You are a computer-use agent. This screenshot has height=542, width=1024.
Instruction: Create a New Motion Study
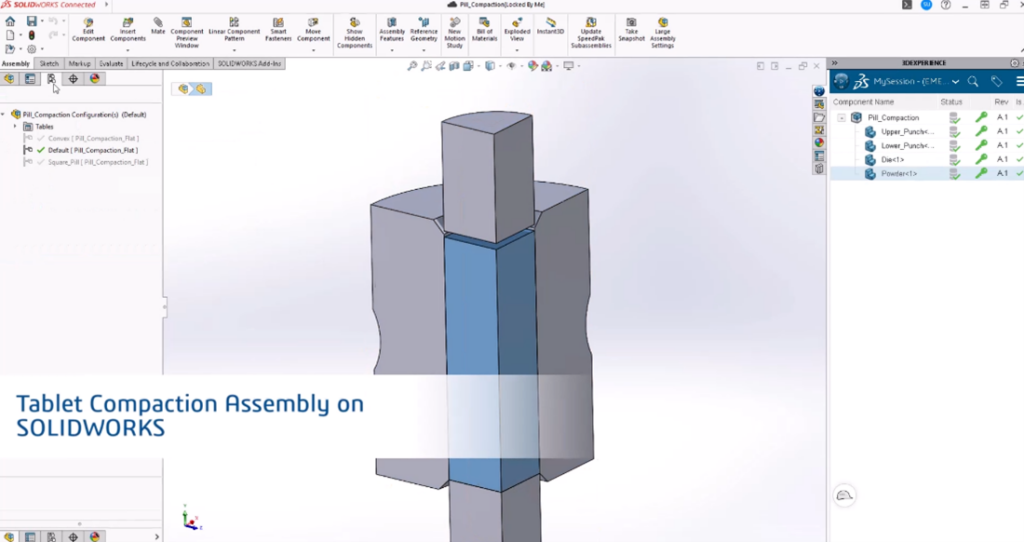[455, 33]
